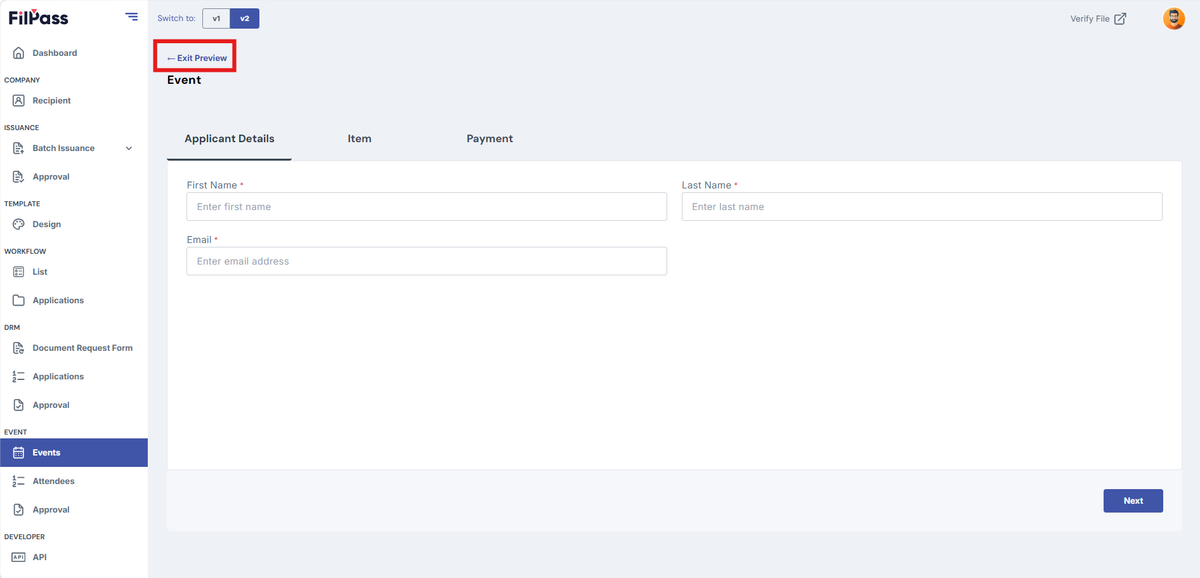
Task: Click the Exit Preview link
Action: [x=197, y=58]
